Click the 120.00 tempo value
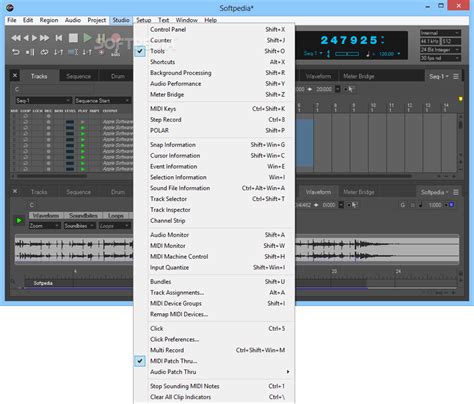This screenshot has width=474, height=404. 386,54
